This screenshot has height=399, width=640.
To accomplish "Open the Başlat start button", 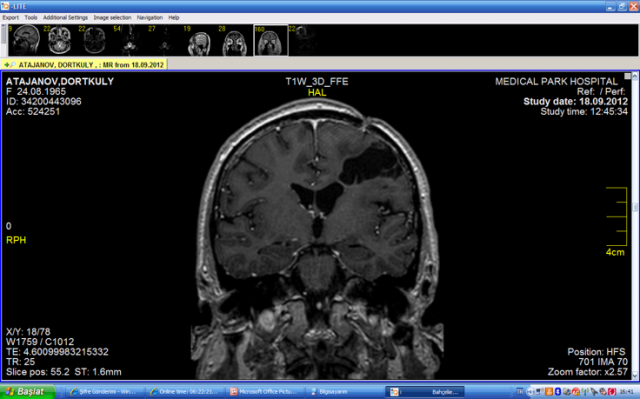I will coord(27,392).
